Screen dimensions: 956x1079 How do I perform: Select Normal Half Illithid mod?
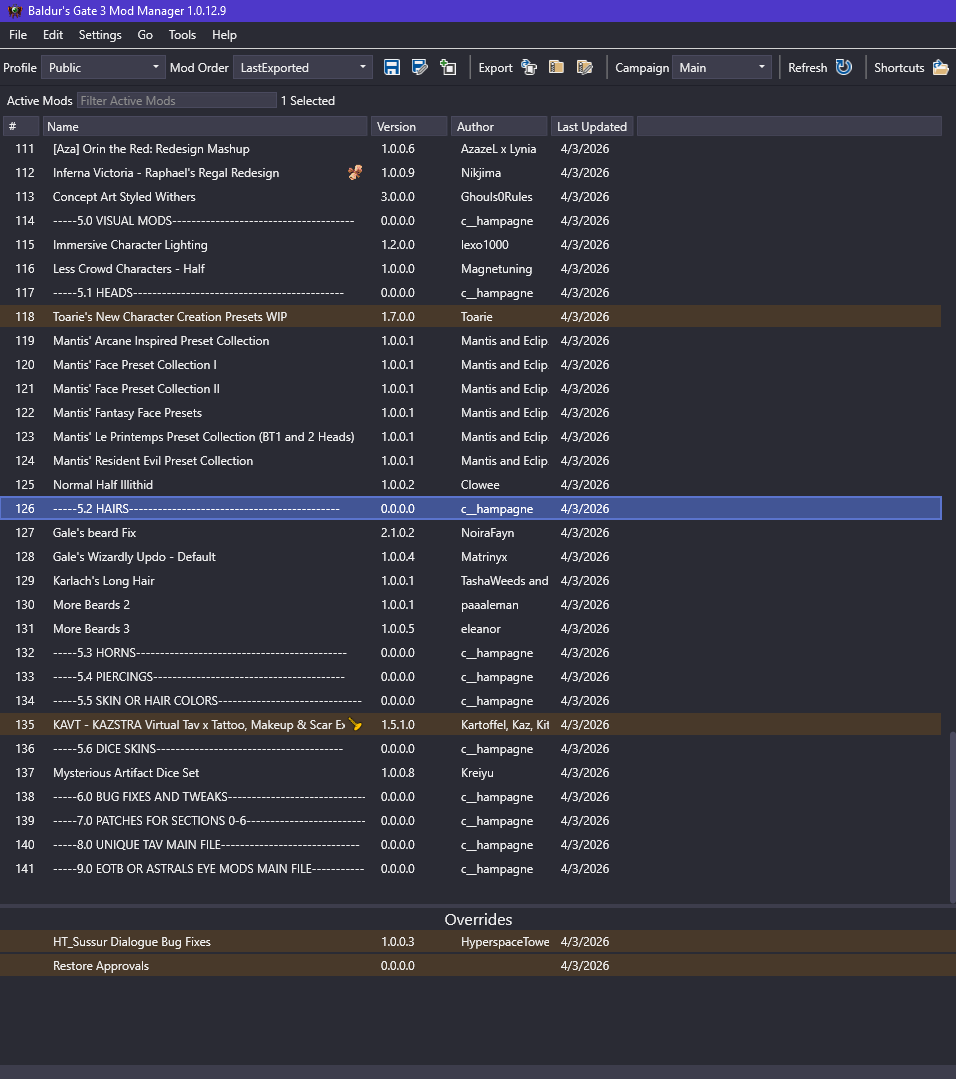tap(471, 484)
